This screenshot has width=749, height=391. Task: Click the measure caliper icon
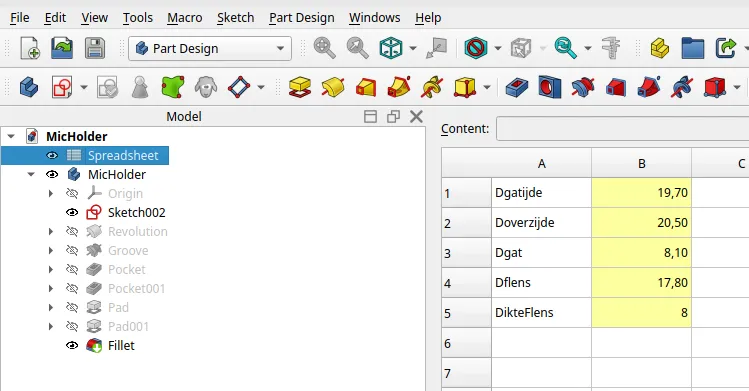(x=611, y=48)
